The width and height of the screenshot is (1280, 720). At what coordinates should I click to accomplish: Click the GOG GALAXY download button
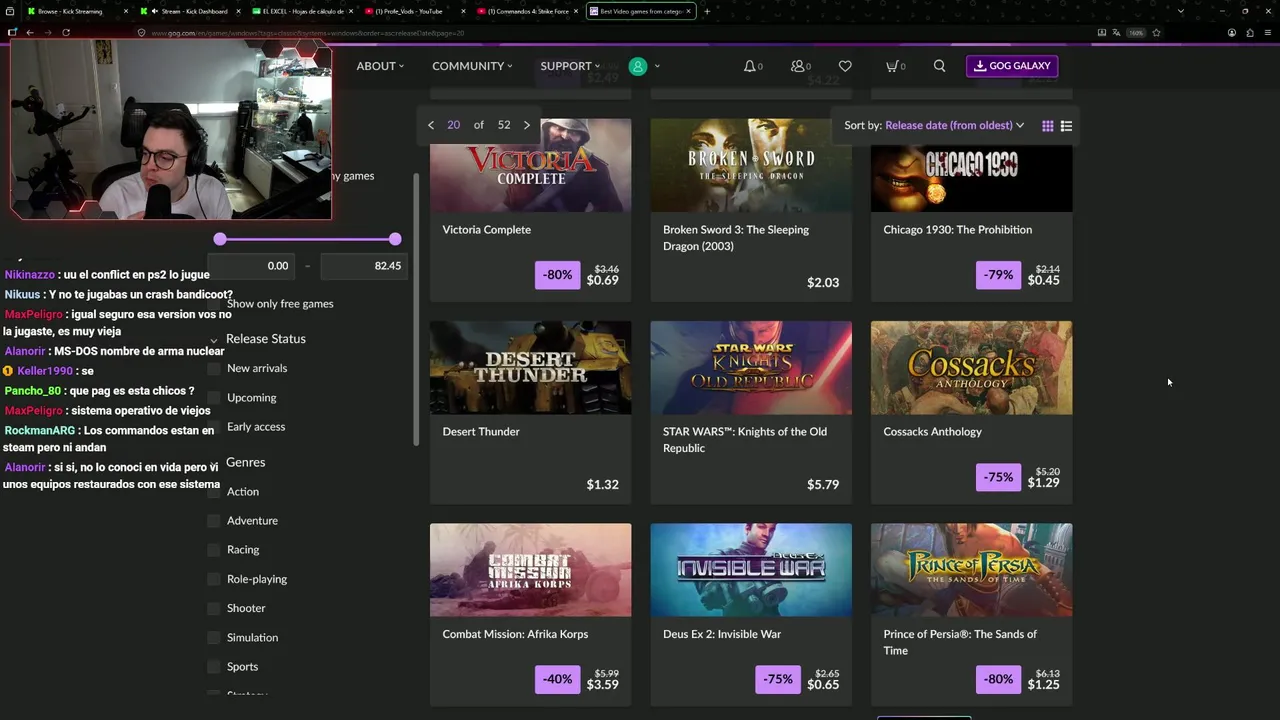(1012, 66)
